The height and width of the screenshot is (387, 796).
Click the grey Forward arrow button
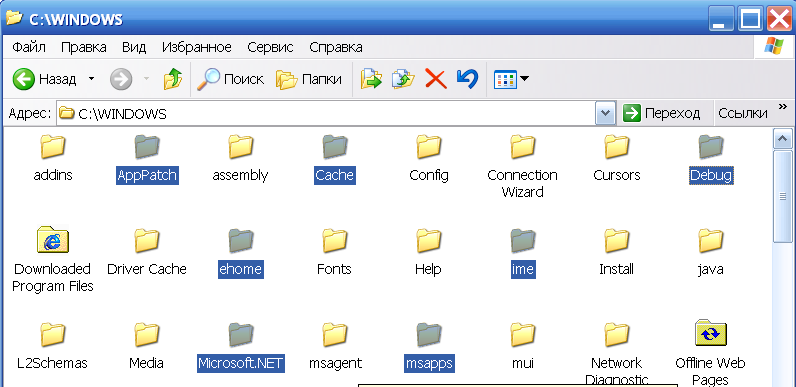tap(121, 79)
